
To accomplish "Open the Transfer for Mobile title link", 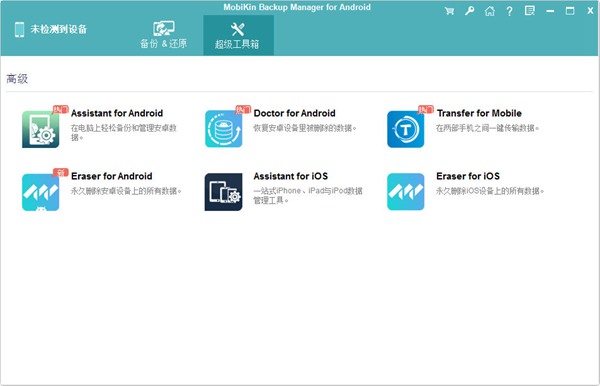I will (479, 113).
